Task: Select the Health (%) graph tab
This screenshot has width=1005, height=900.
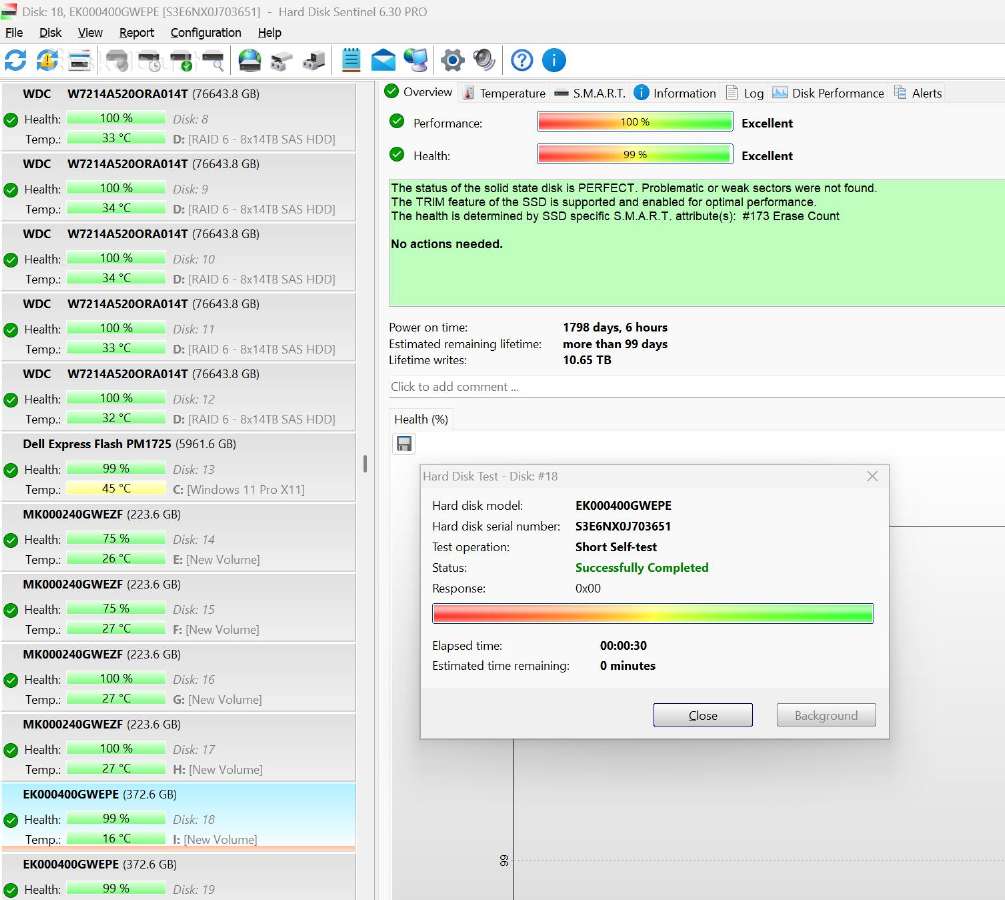Action: [421, 419]
